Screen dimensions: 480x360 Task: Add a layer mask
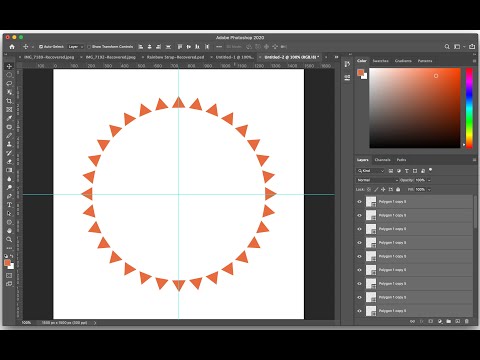click(x=431, y=321)
